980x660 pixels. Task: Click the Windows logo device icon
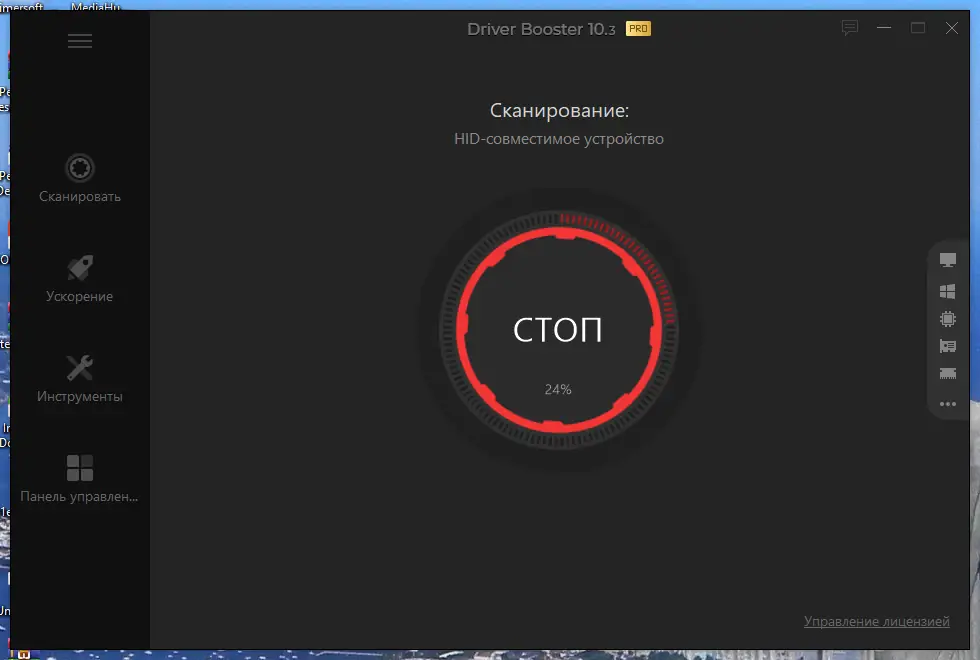click(947, 291)
